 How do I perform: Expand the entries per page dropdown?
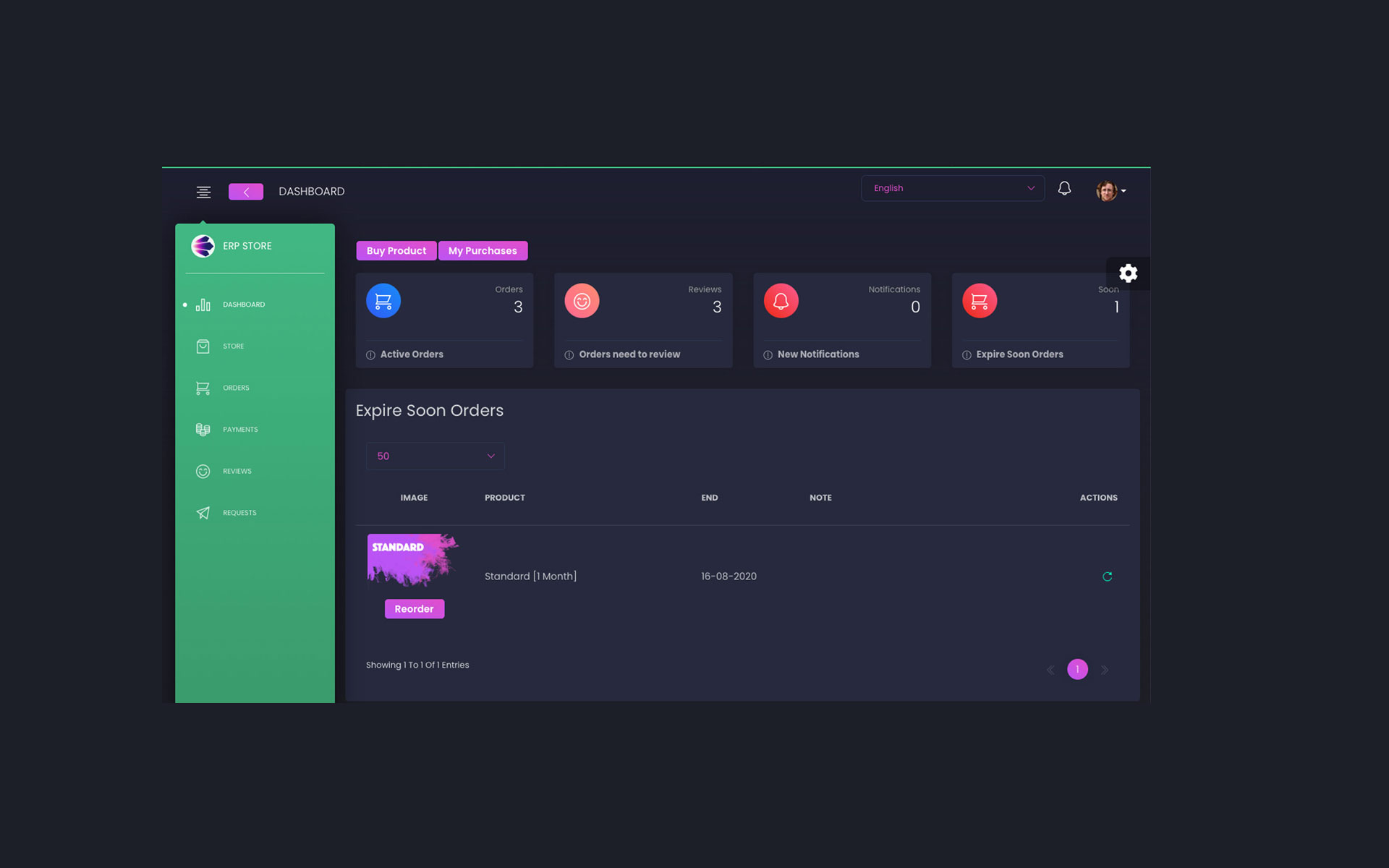(435, 456)
